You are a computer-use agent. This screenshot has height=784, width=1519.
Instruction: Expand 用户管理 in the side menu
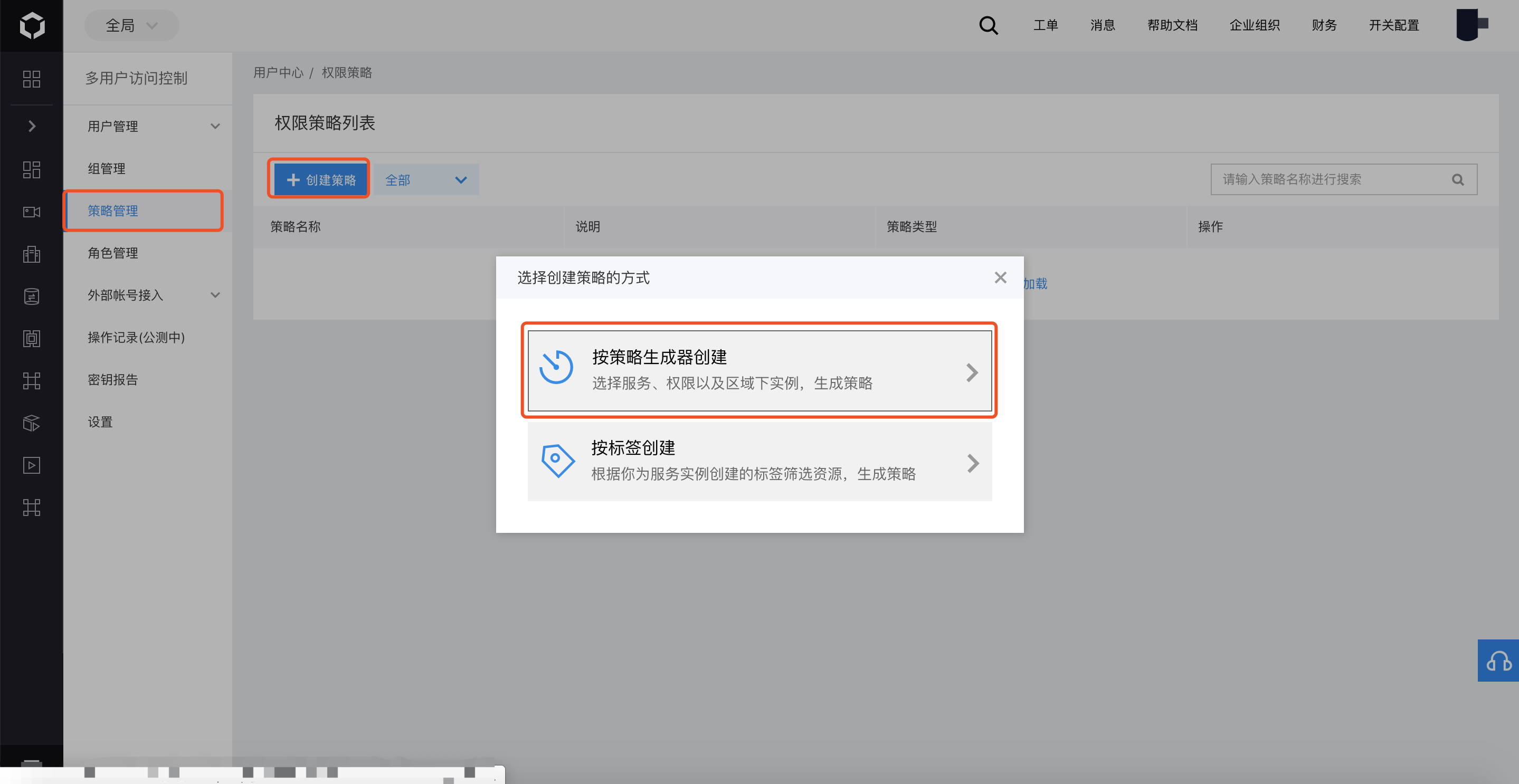147,126
